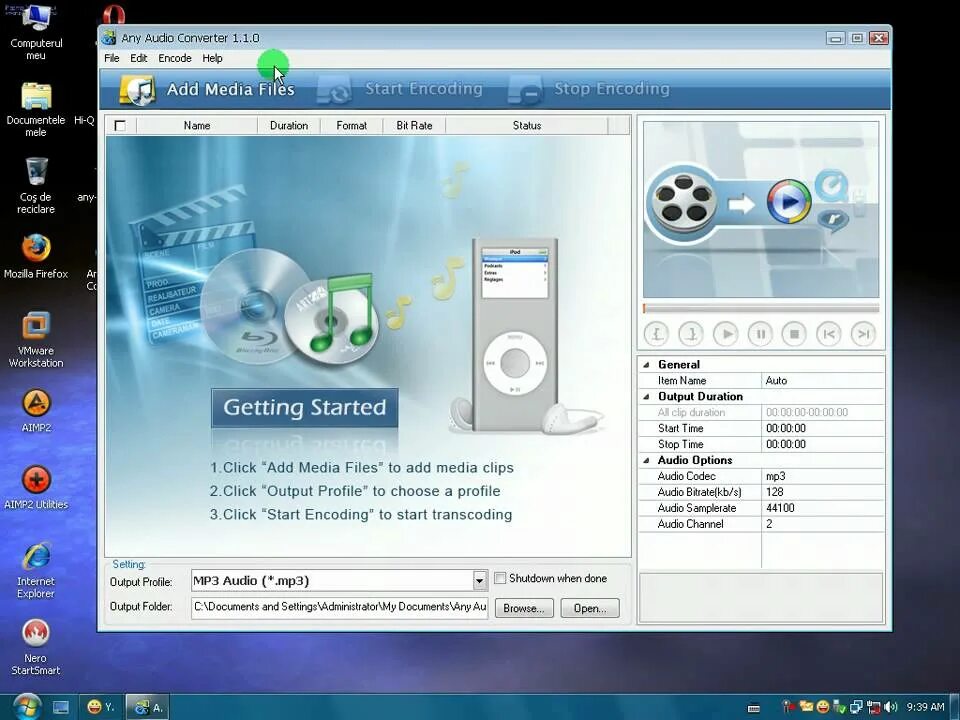Image resolution: width=960 pixels, height=720 pixels.
Task: Open Documentele mele desktop folder
Action: click(36, 109)
